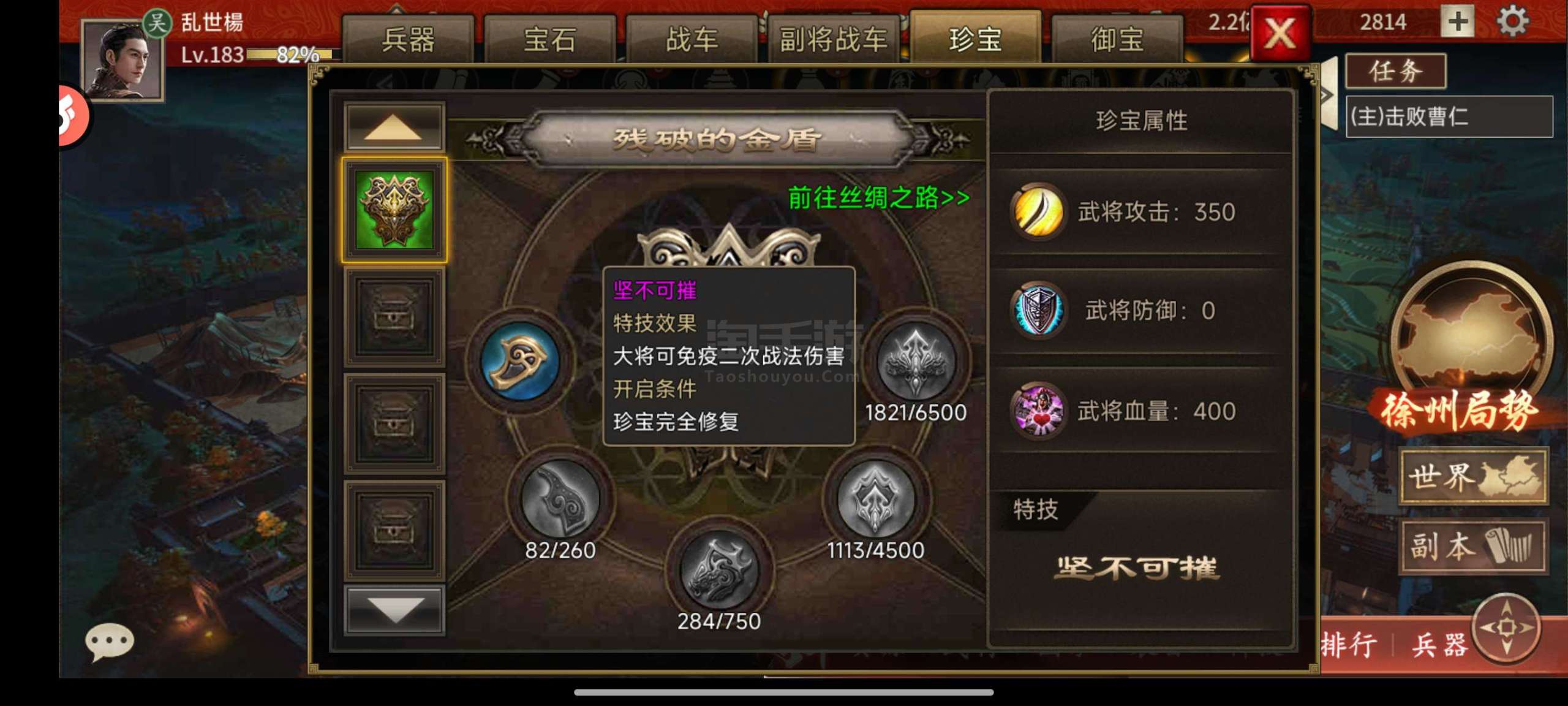
Task: Open the settings gear icon
Action: pos(1512,22)
